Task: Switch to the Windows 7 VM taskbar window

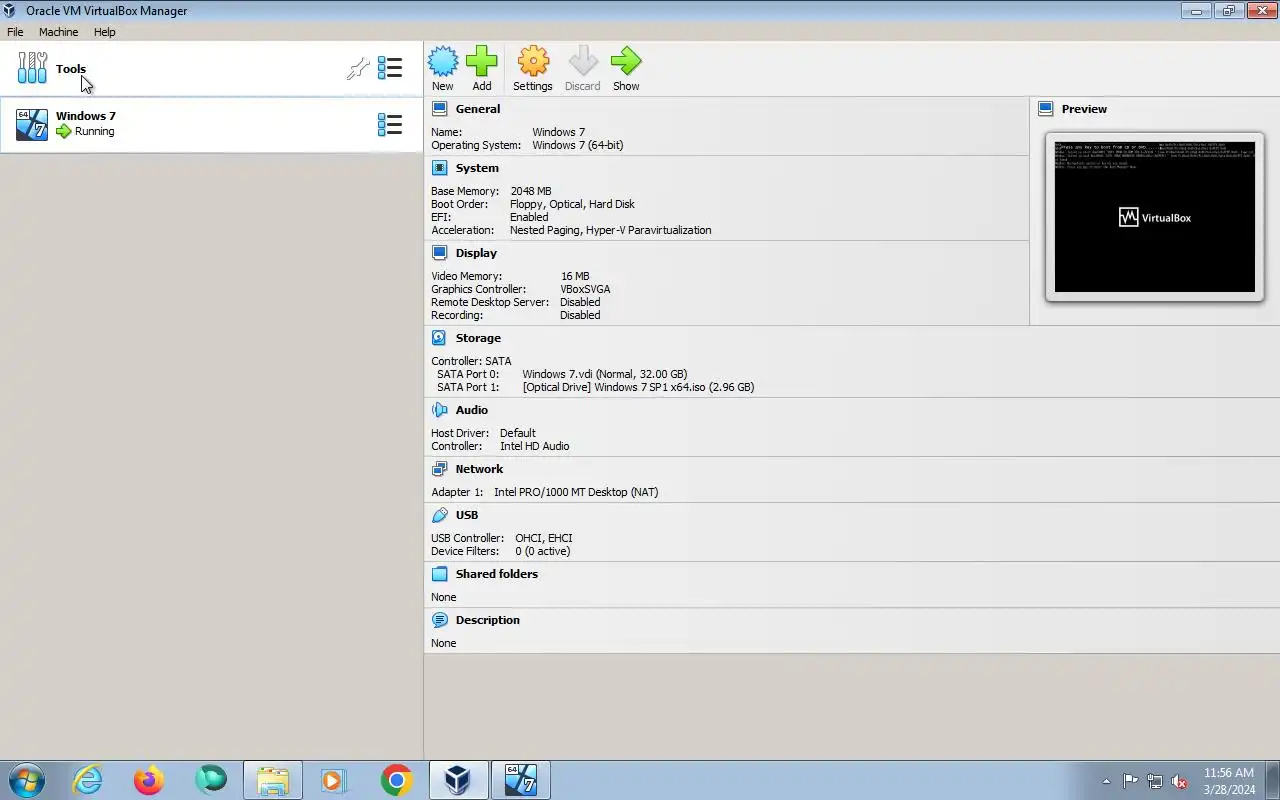Action: coord(521,780)
